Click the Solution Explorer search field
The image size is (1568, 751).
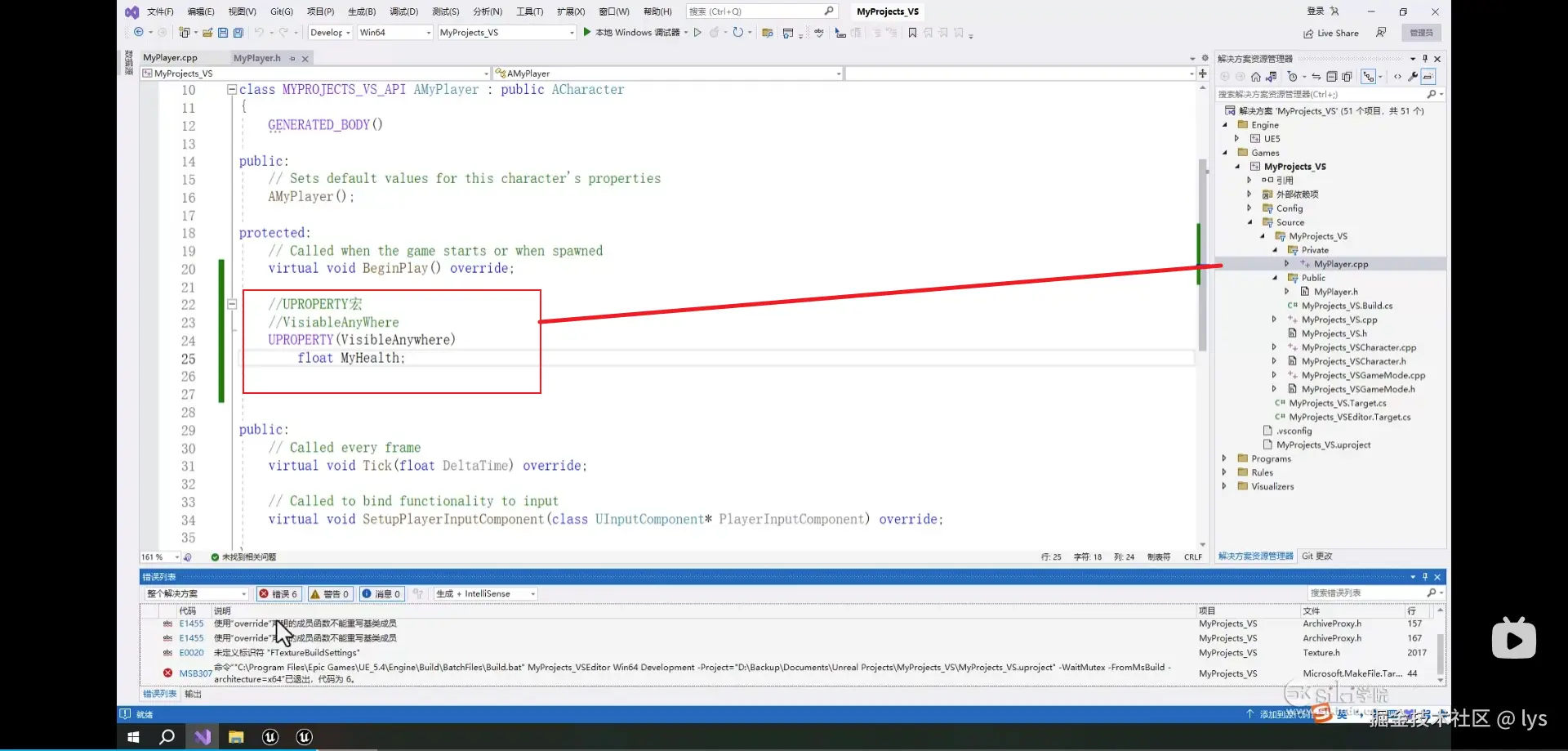(1330, 95)
